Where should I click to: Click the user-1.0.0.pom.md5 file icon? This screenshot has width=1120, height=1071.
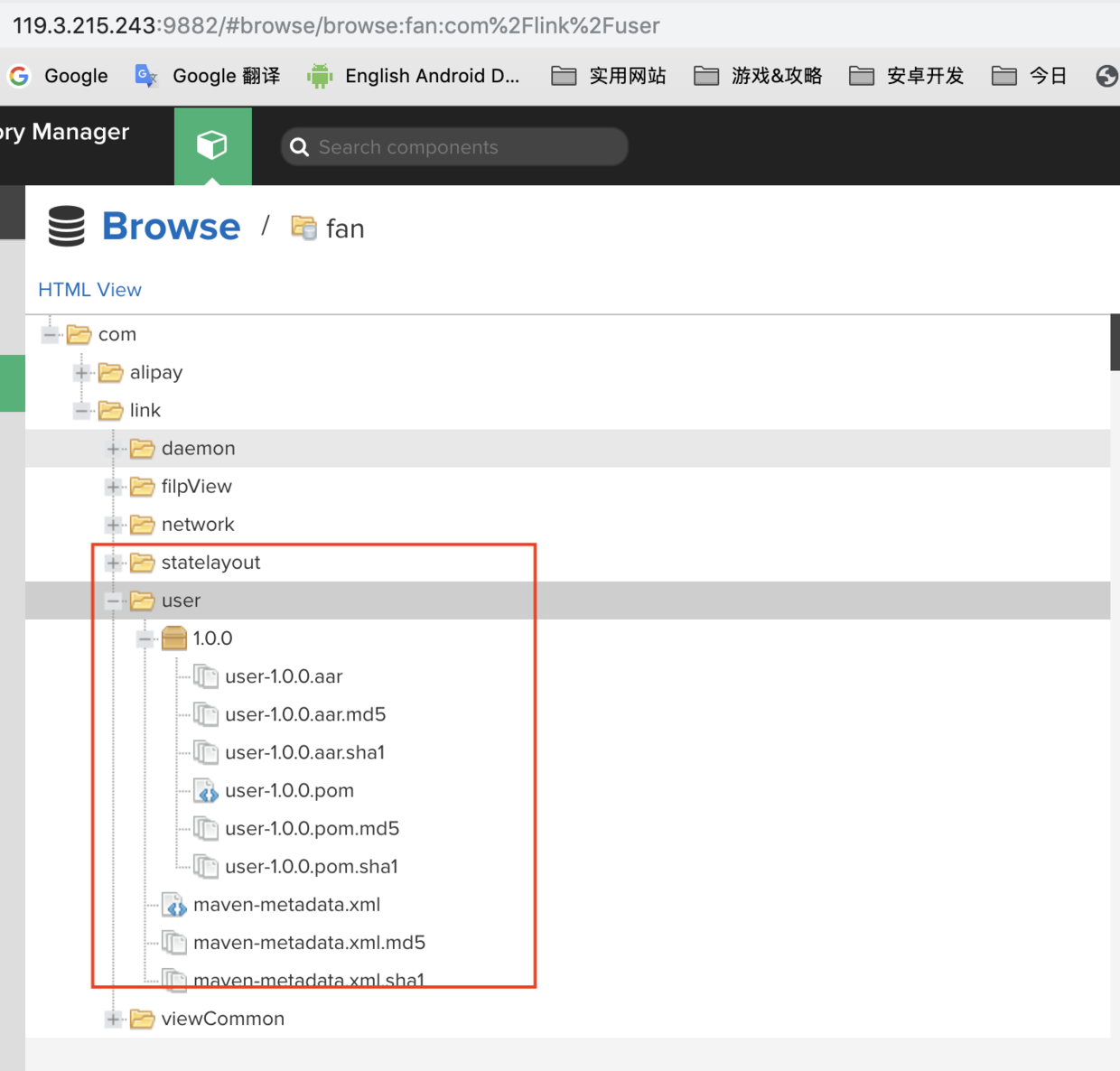click(x=206, y=828)
